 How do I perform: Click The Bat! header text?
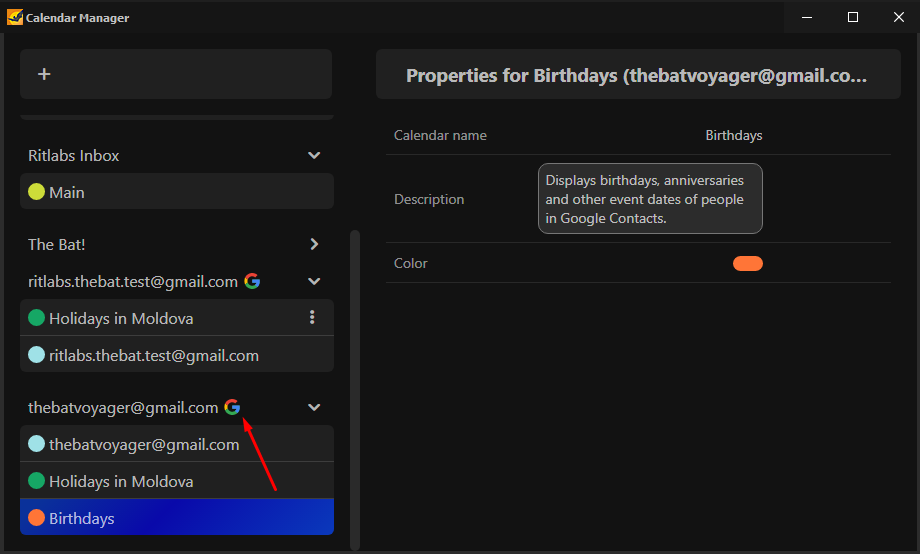(56, 244)
